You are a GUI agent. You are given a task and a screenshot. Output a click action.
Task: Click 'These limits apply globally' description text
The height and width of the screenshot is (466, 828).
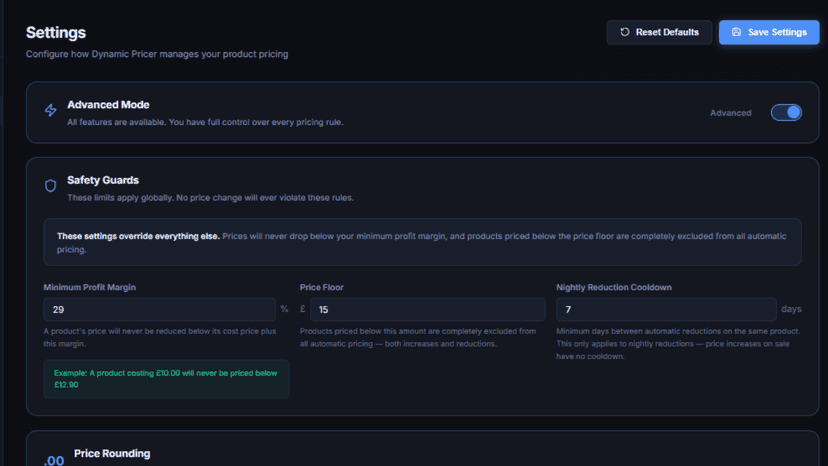[210, 198]
